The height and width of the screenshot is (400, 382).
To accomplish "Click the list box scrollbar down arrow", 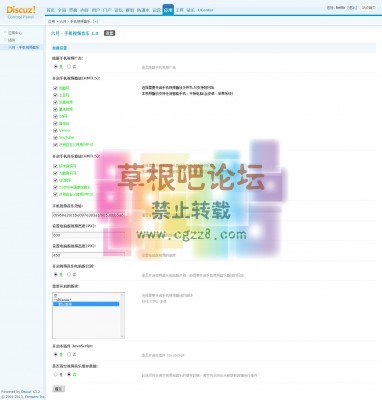I will click(x=122, y=336).
